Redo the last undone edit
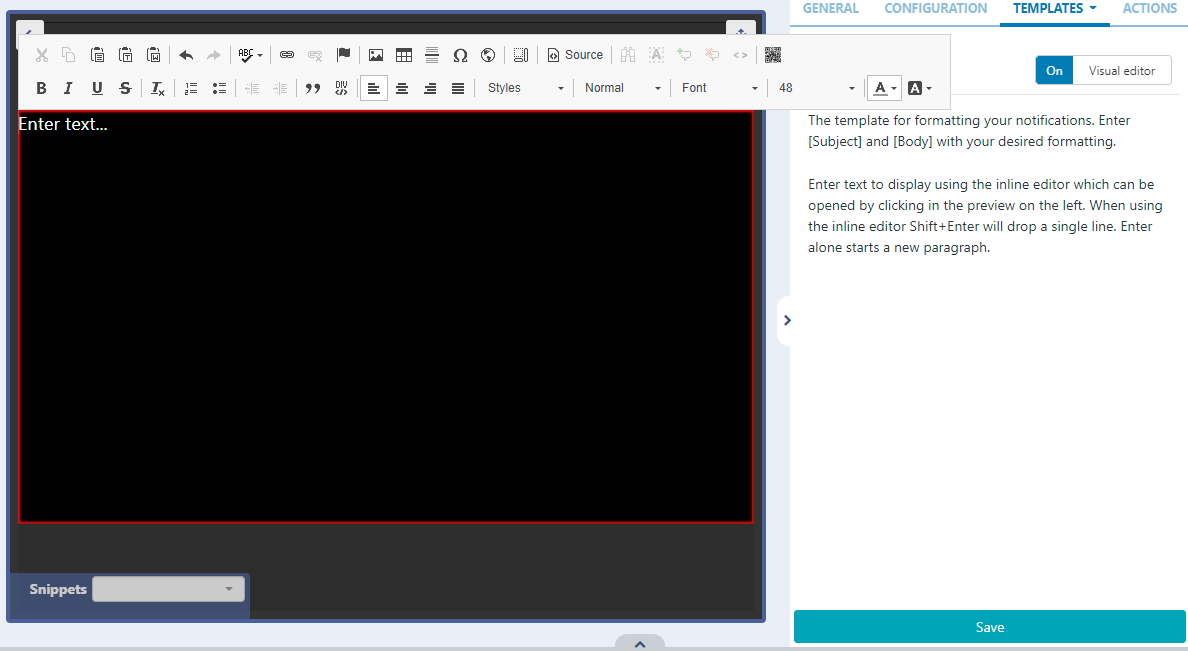The image size is (1188, 651). [214, 55]
